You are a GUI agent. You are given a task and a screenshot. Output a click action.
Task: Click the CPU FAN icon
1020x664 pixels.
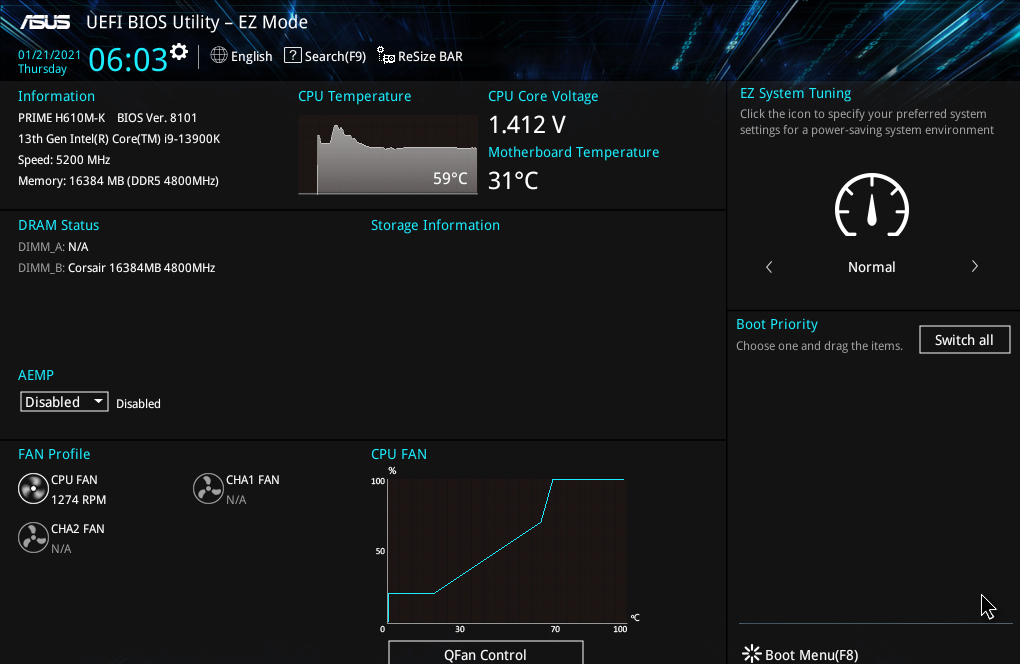(x=33, y=489)
